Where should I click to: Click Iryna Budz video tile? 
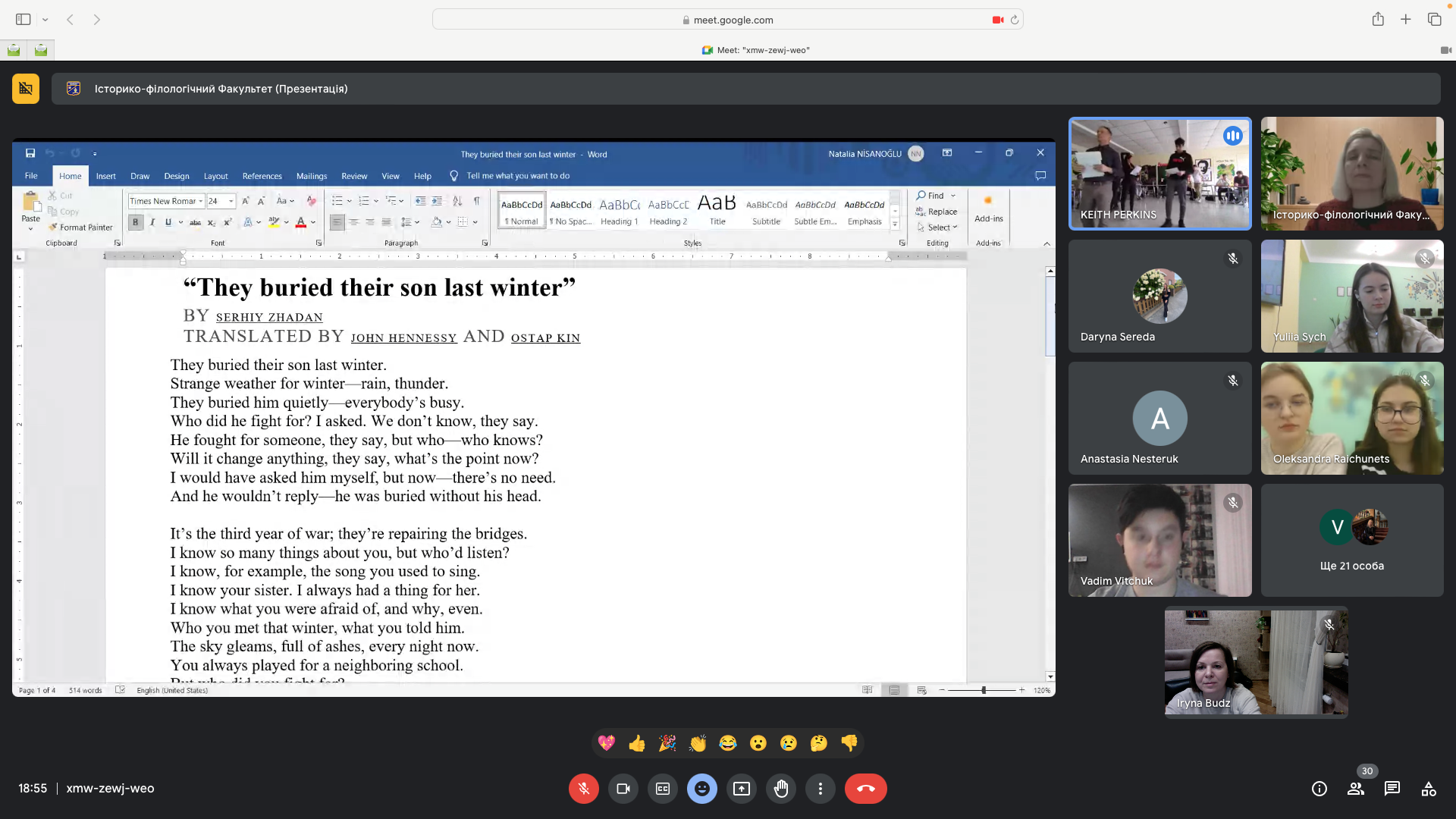(1256, 662)
